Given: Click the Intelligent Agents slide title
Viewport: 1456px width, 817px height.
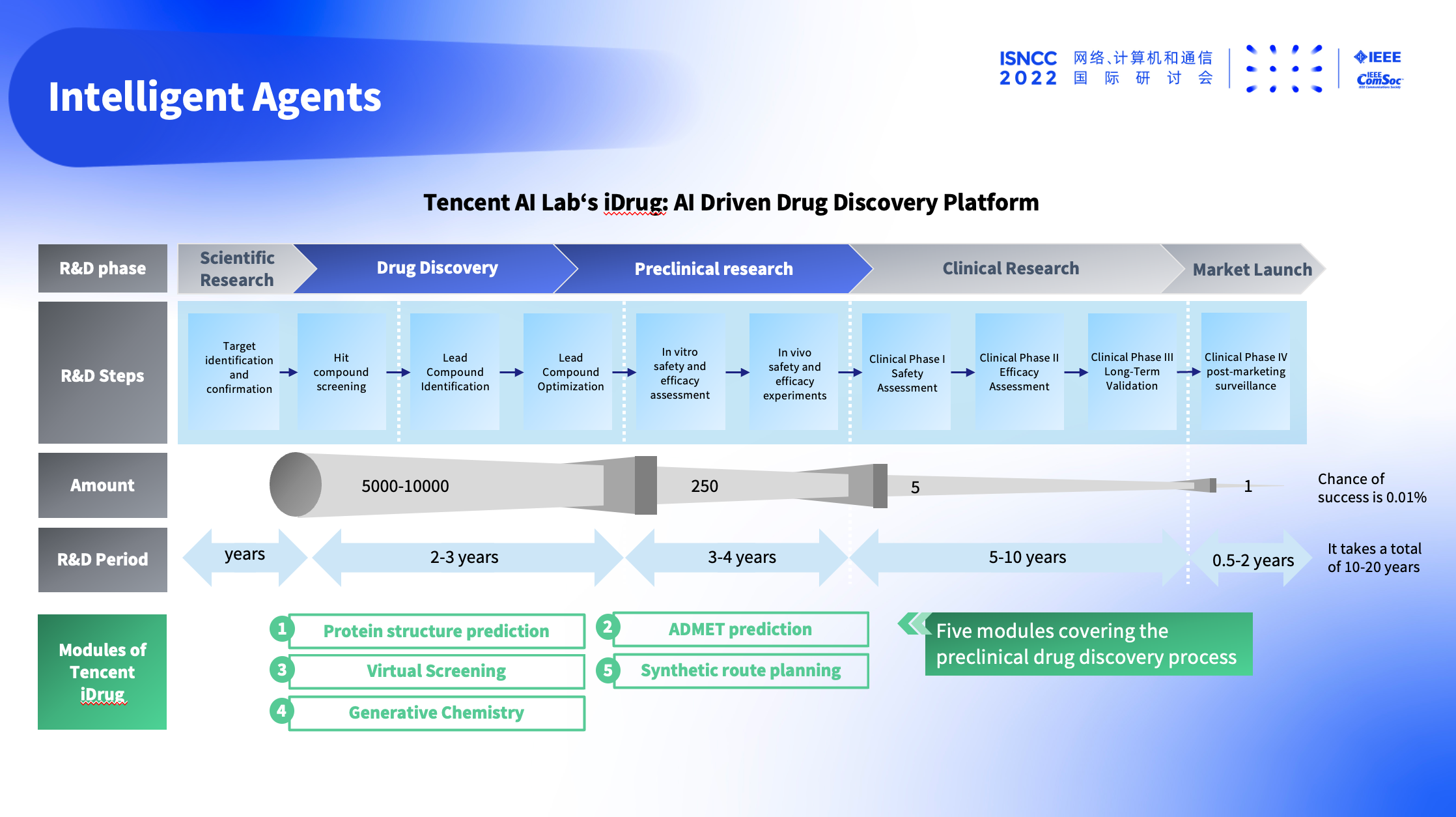Looking at the screenshot, I should point(215,97).
